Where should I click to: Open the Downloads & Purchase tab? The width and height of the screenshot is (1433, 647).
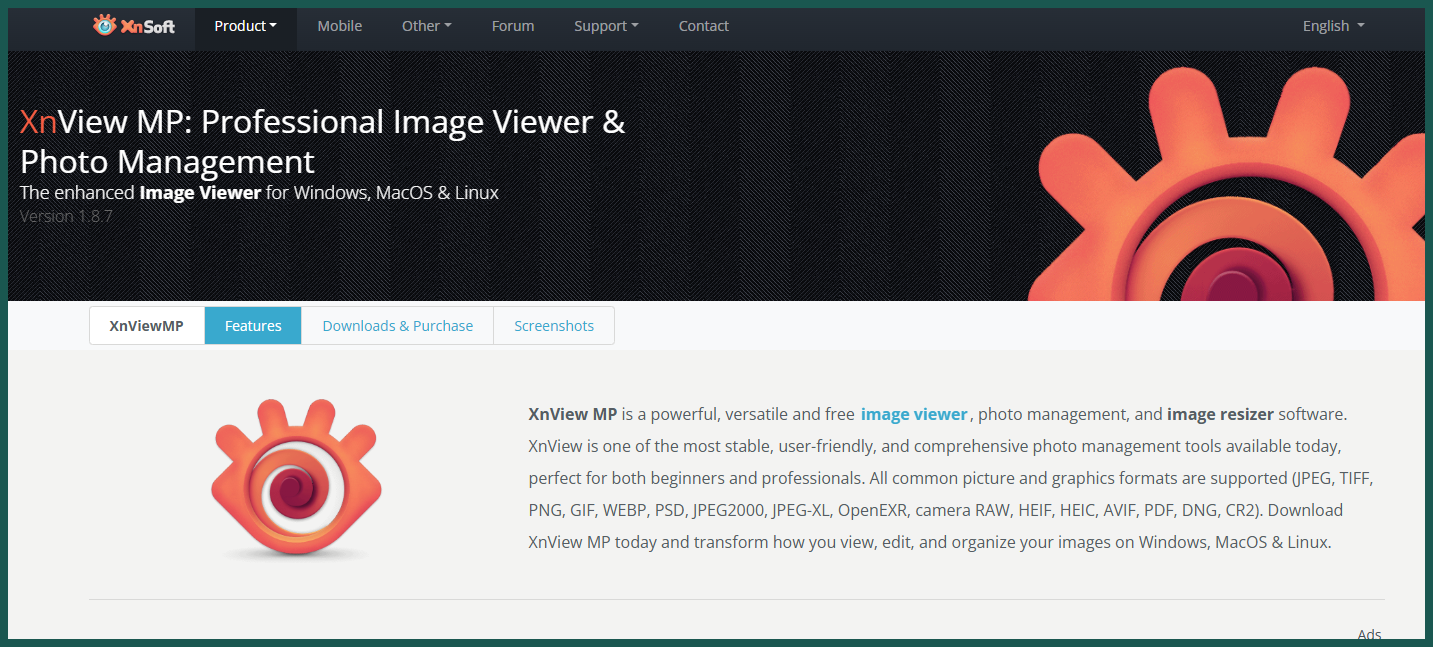pos(398,326)
